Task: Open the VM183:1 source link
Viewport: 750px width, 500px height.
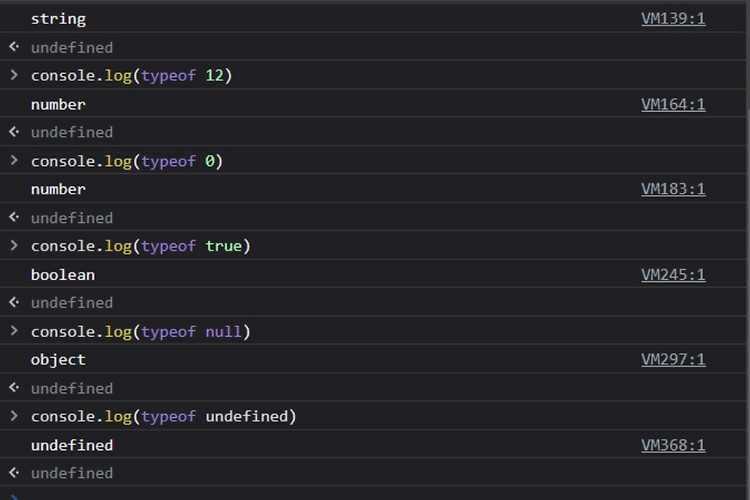Action: click(x=673, y=189)
